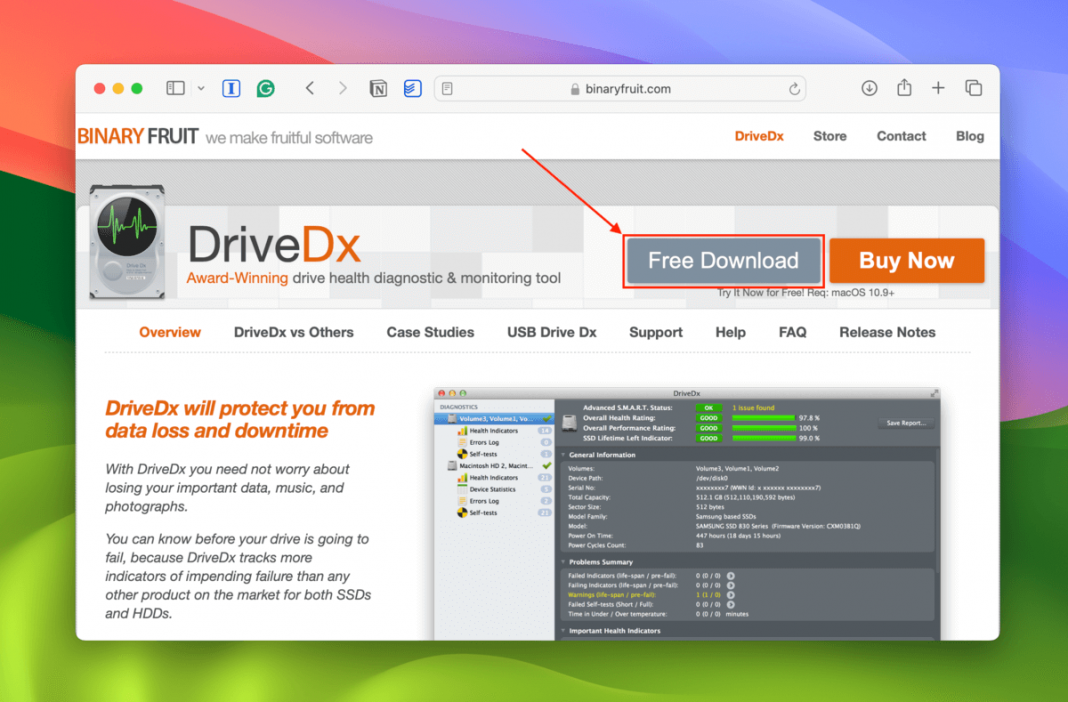This screenshot has width=1068, height=702.
Task: Click the Grammarly extension icon
Action: (265, 88)
